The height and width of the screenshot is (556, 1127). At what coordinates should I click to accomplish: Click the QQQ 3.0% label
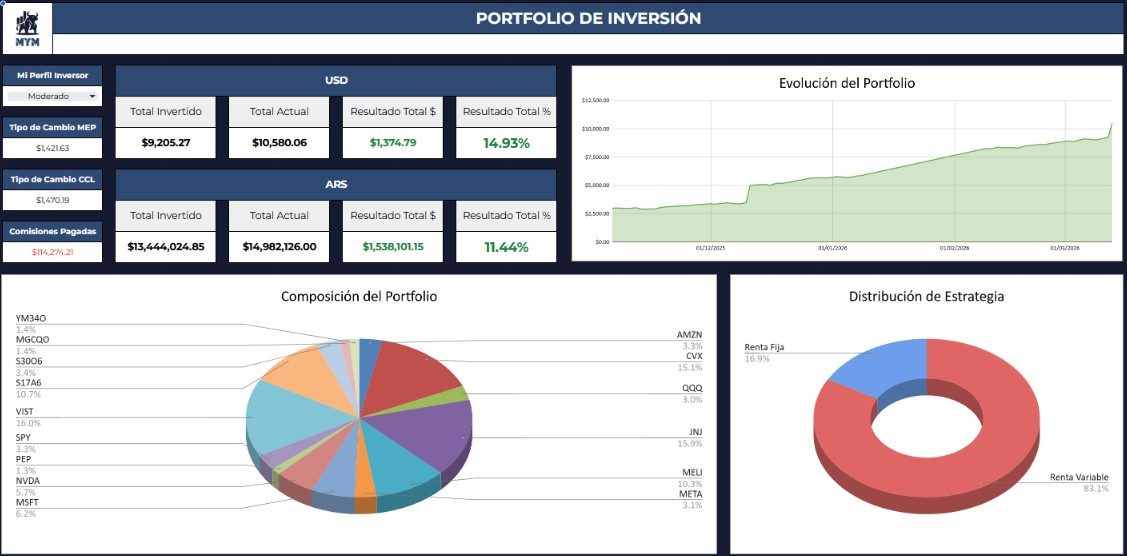692,394
